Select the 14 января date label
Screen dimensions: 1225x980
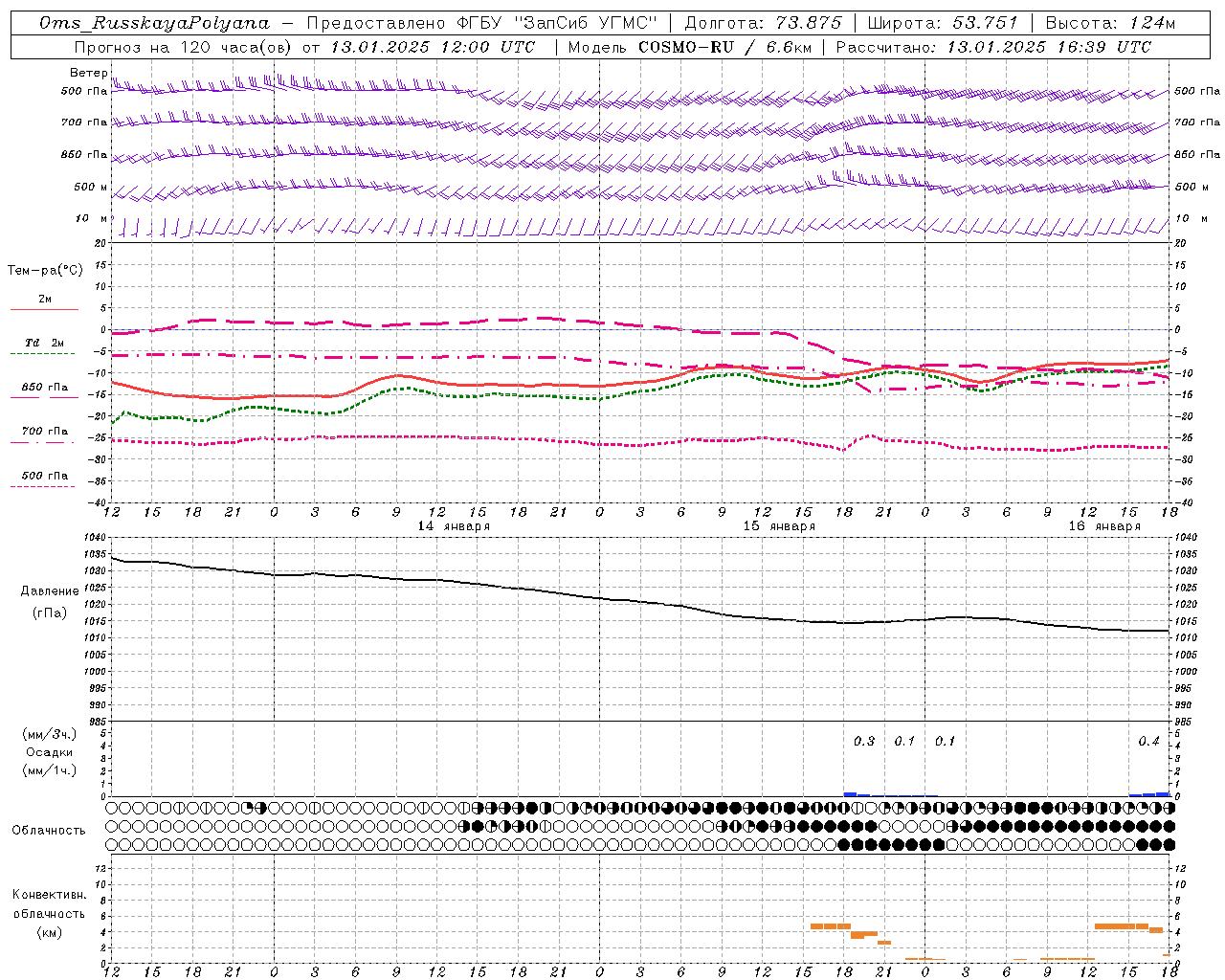coord(454,526)
